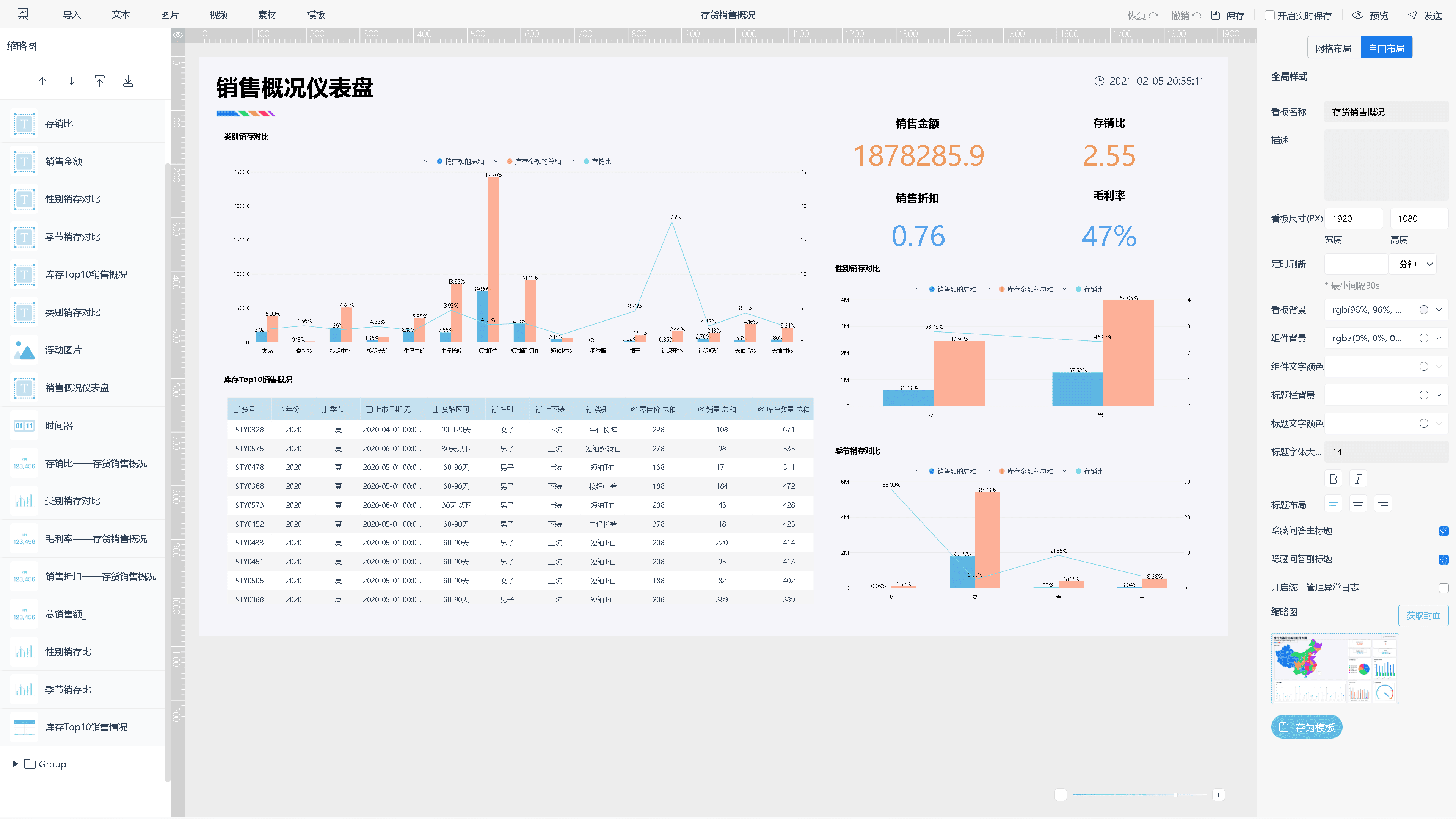Align title to the right
This screenshot has width=1456, height=819.
tap(1383, 504)
